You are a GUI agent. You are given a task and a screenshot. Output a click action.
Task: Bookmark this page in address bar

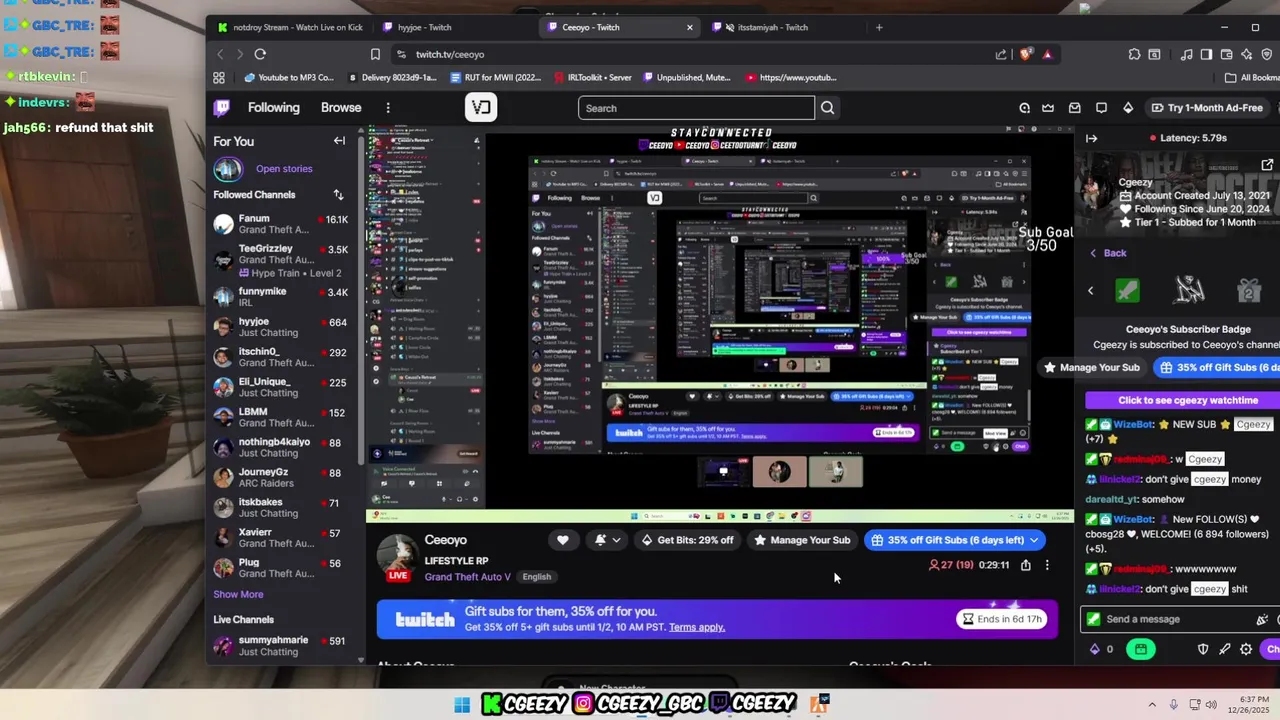click(x=375, y=54)
